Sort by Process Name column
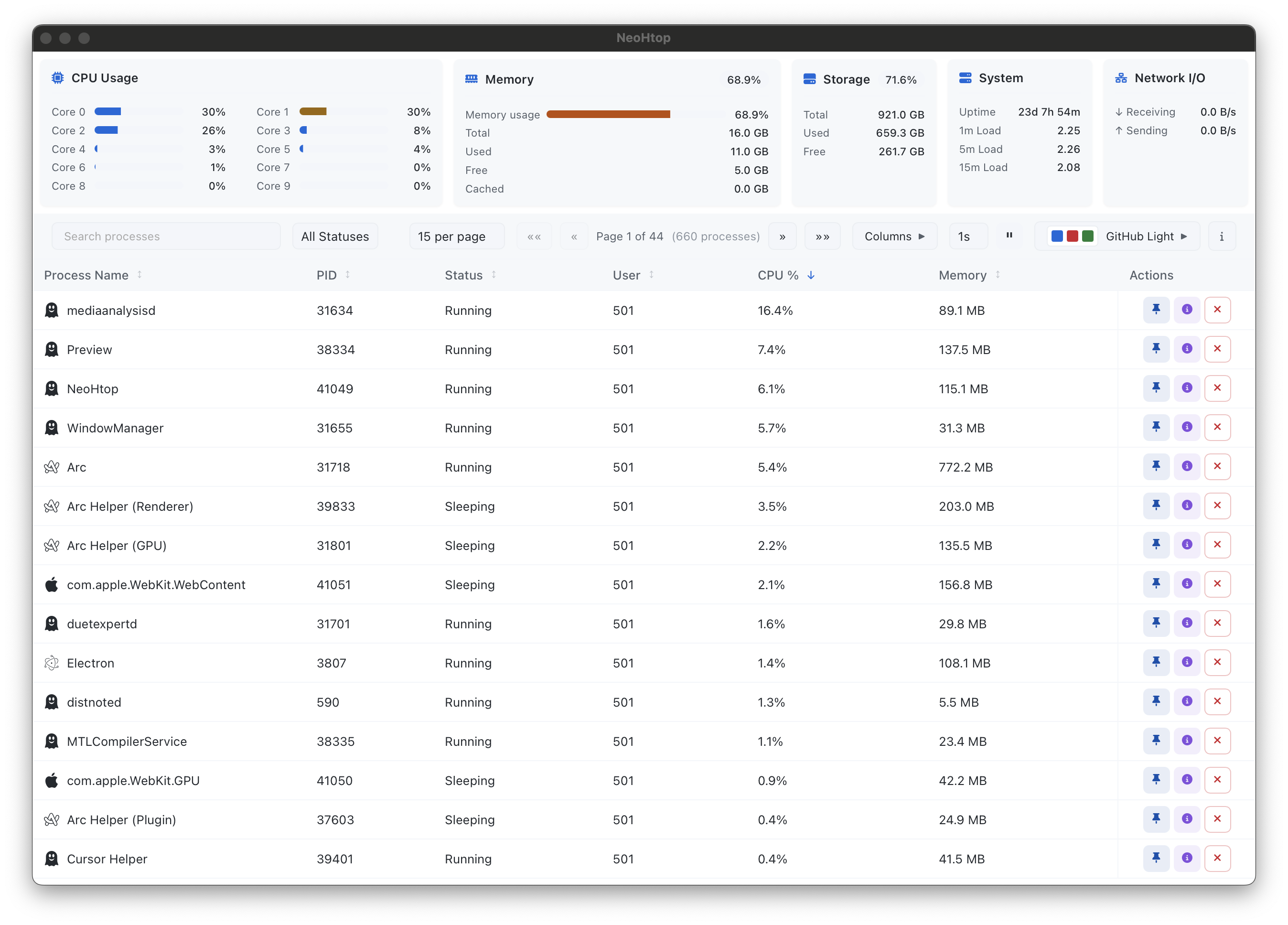Image resolution: width=1288 pixels, height=925 pixels. click(x=93, y=275)
